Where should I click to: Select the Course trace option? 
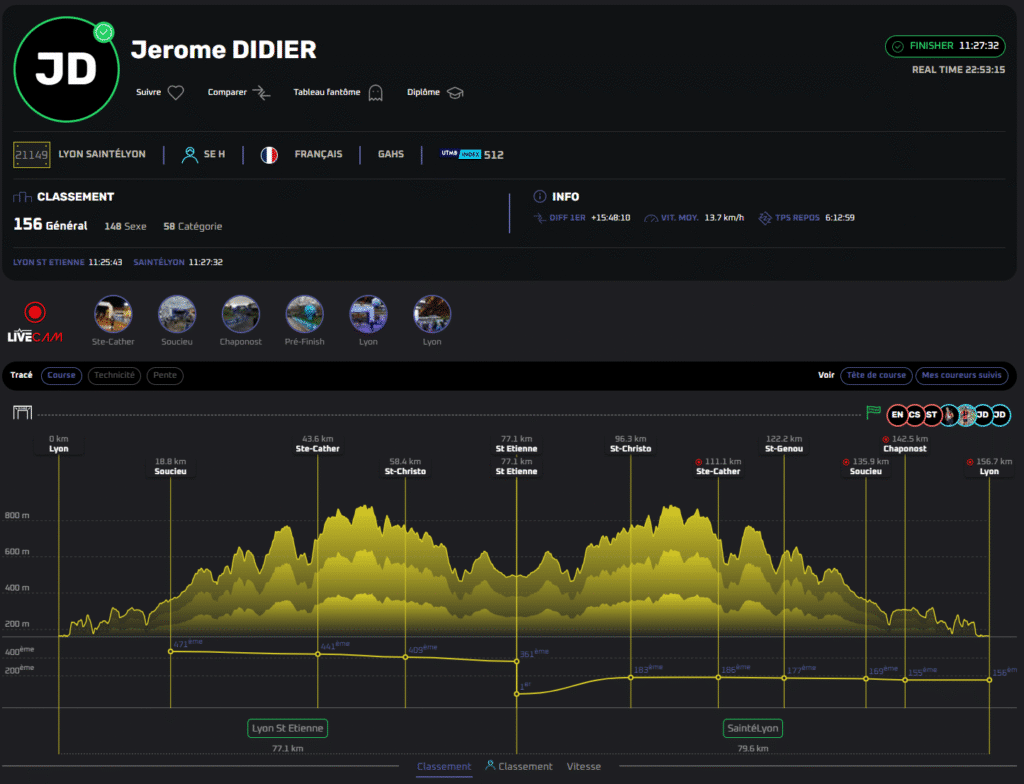(61, 376)
